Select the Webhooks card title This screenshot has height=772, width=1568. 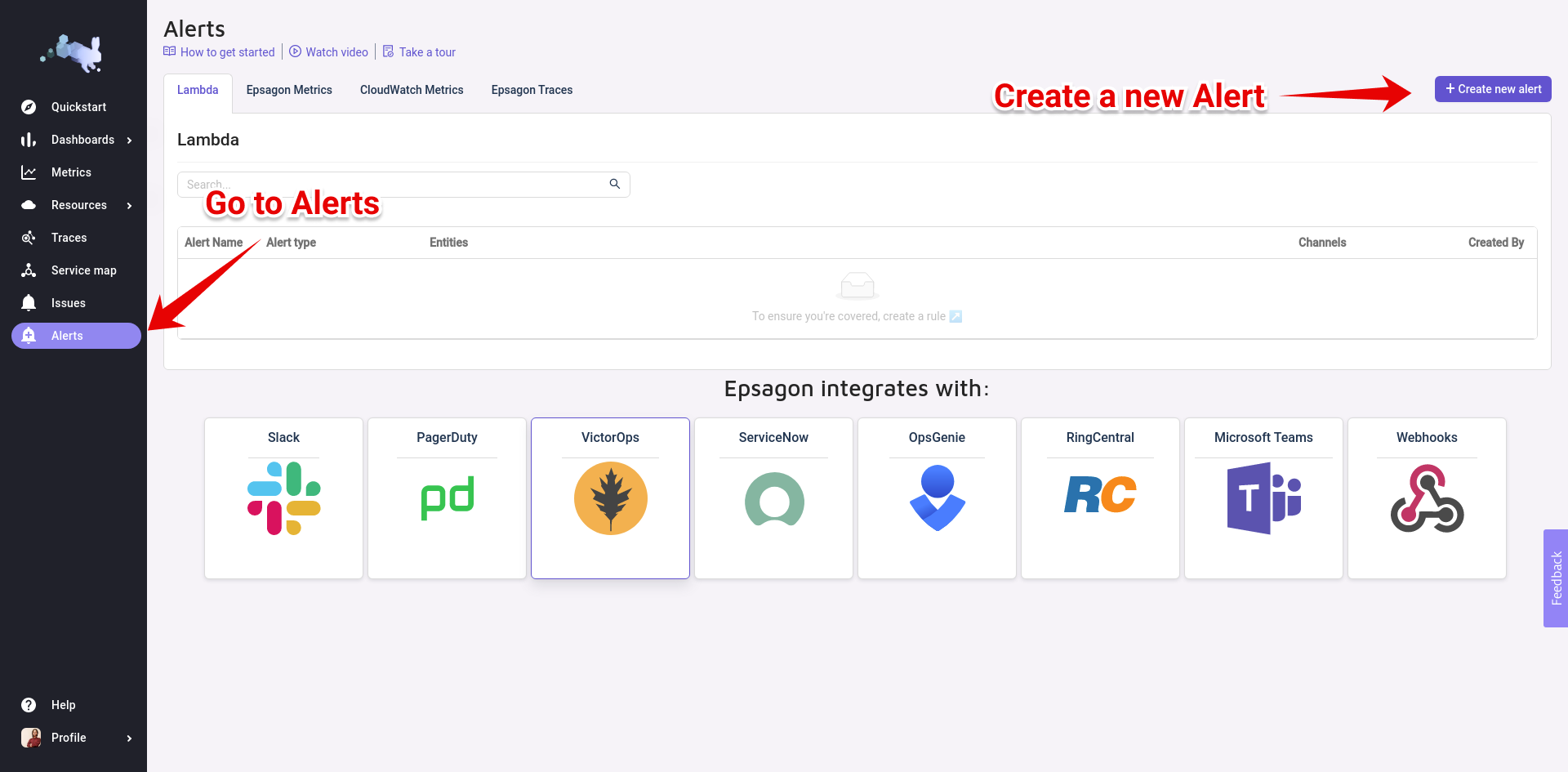point(1427,438)
